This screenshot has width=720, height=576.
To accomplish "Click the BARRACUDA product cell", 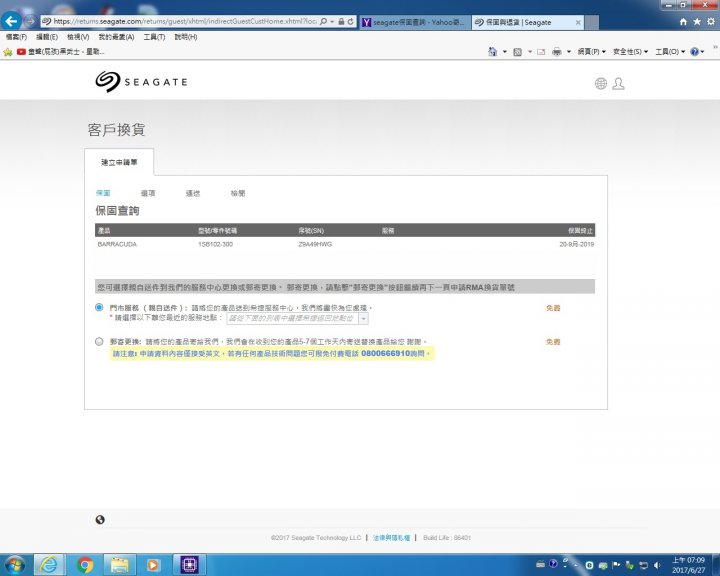I will (x=117, y=244).
